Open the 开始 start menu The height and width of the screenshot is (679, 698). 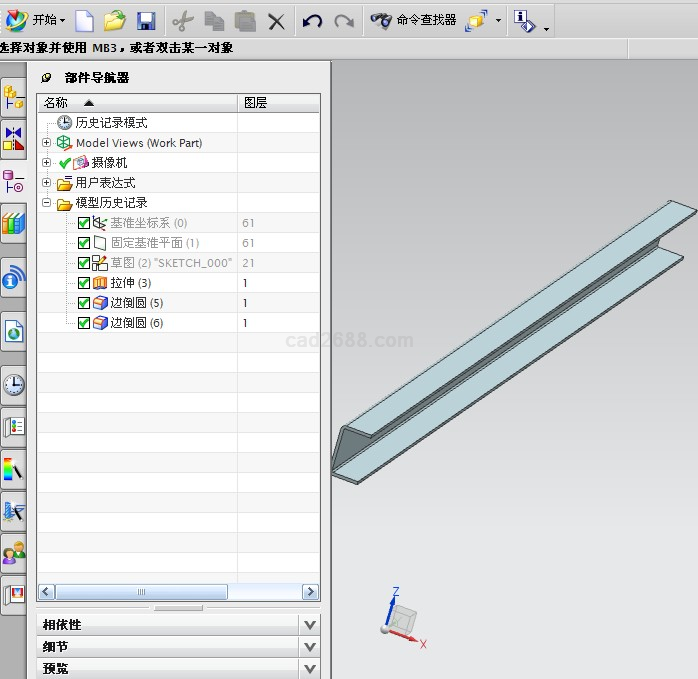point(36,20)
